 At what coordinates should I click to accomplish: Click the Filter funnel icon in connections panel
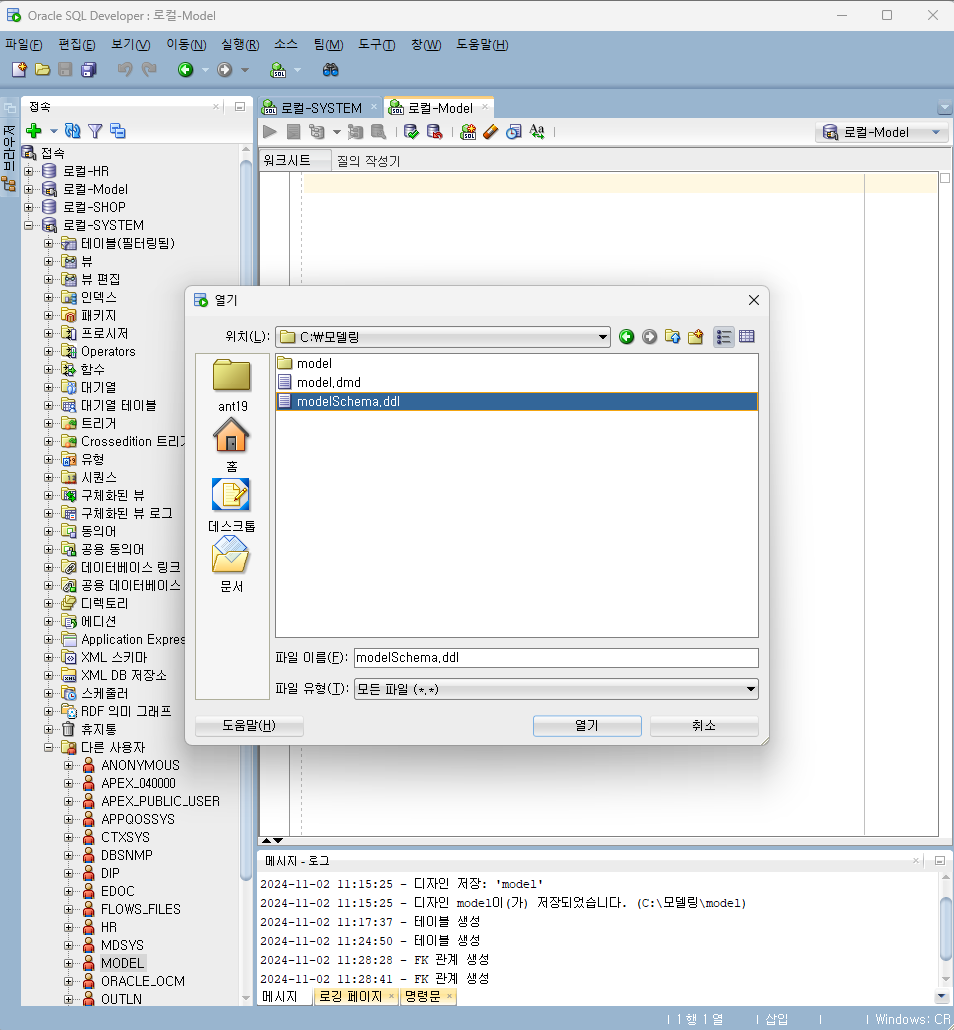pyautogui.click(x=95, y=131)
